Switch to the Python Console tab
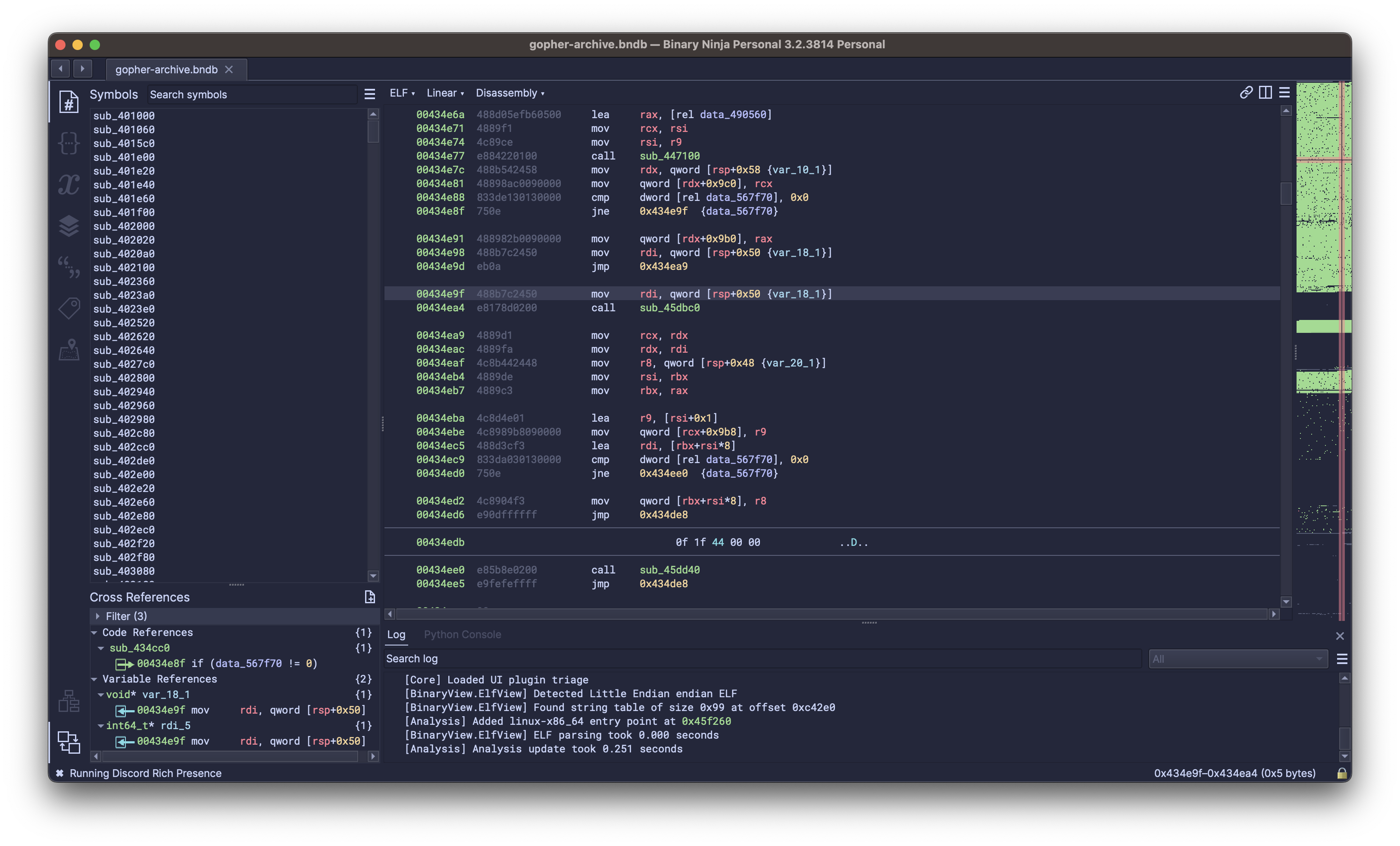This screenshot has height=846, width=1400. pos(462,635)
